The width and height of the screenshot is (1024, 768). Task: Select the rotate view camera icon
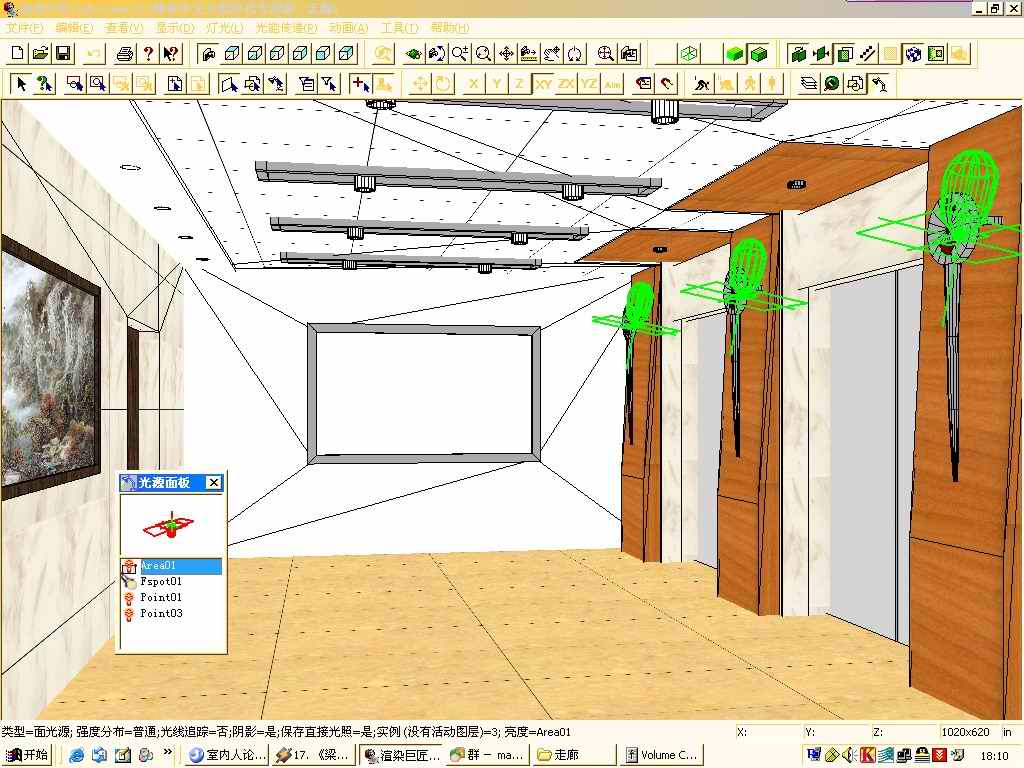point(436,54)
